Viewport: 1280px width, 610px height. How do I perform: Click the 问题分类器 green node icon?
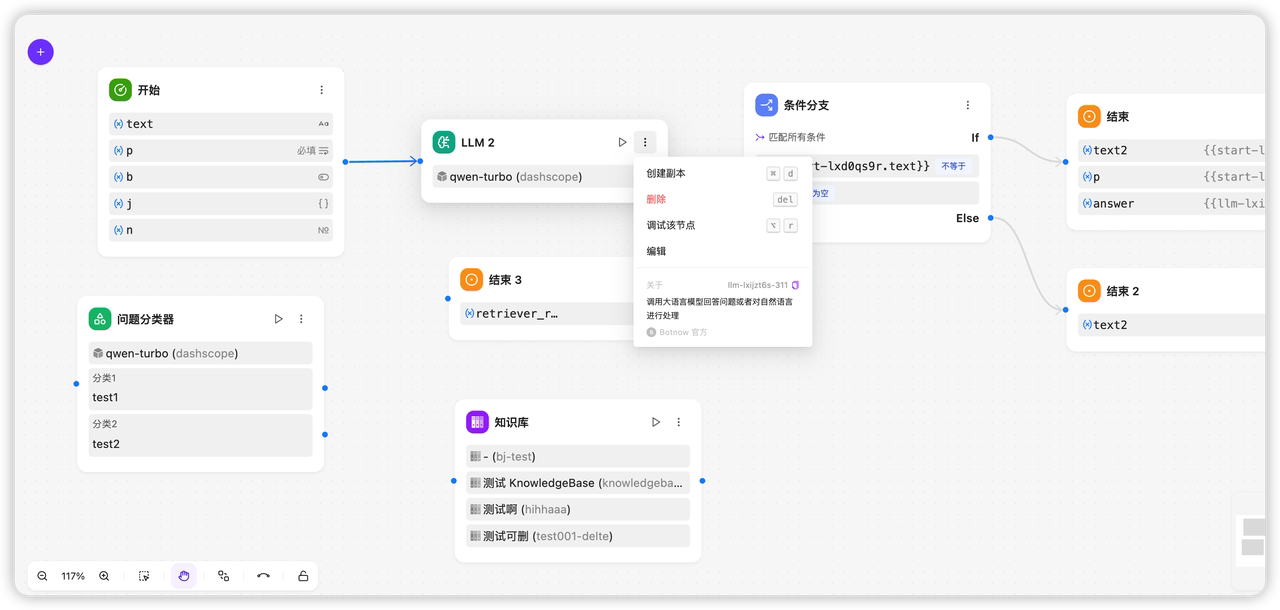point(99,319)
